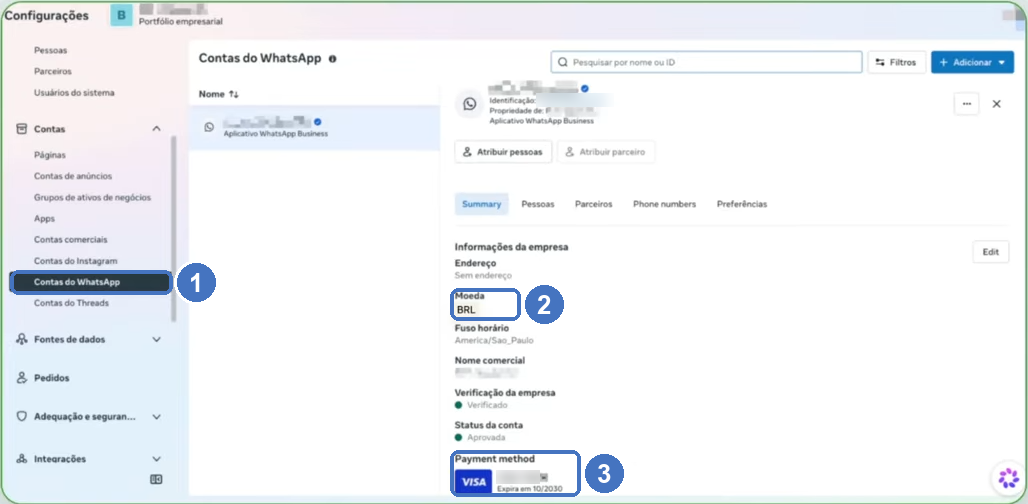Screen dimensions: 1028x504
Task: Open Parceiros in the sidebar
Action: pos(52,71)
